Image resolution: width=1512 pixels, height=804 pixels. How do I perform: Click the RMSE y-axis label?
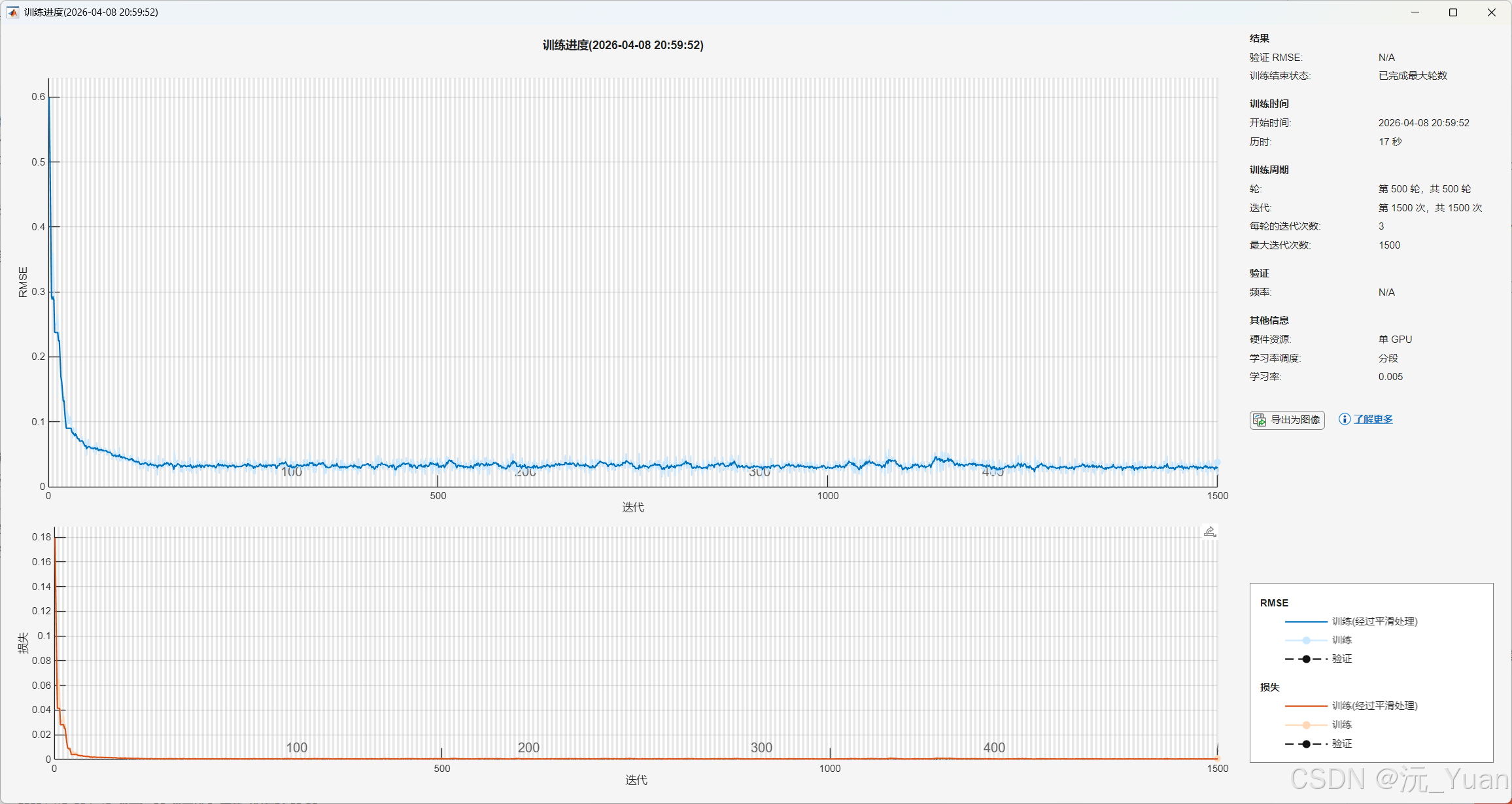pos(24,282)
